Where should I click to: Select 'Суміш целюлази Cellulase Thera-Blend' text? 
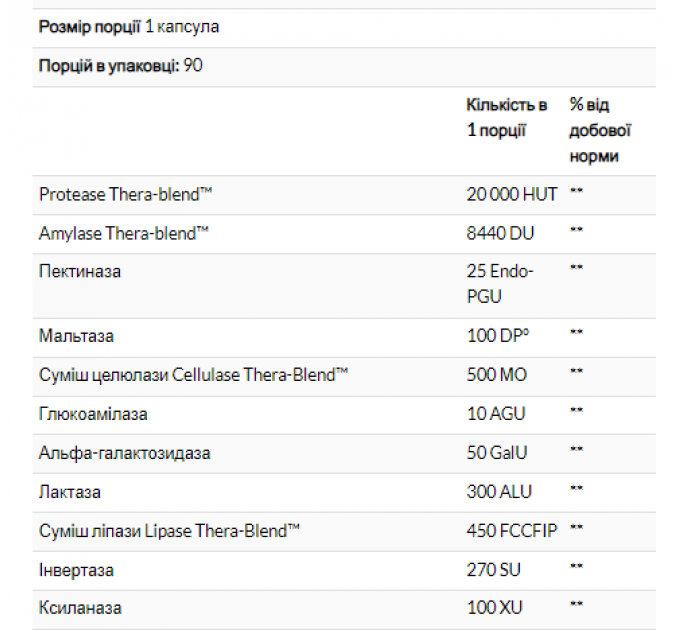pyautogui.click(x=193, y=375)
